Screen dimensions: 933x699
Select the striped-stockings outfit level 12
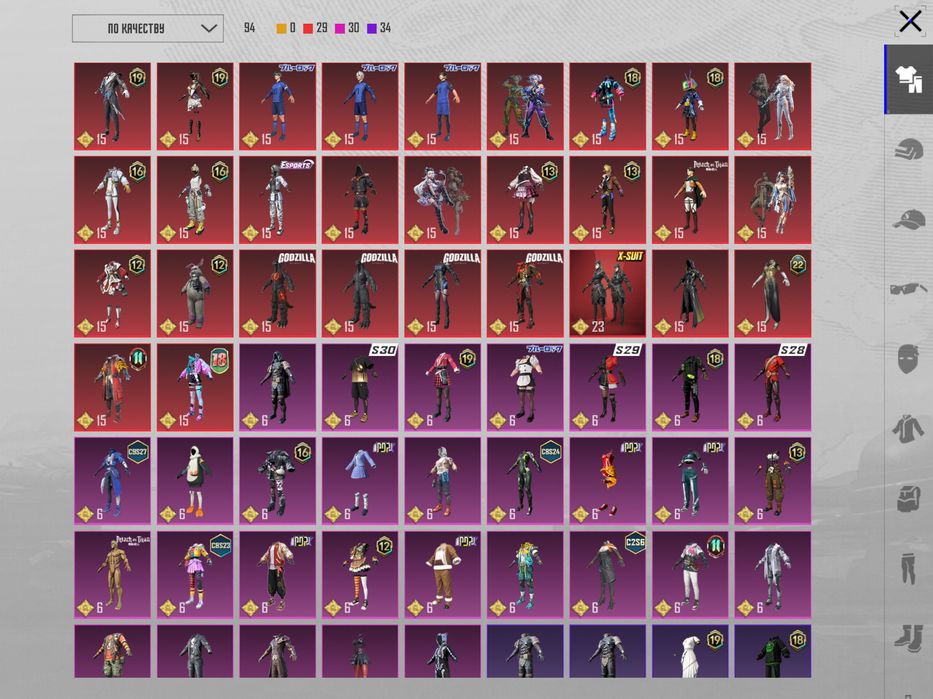pyautogui.click(x=360, y=574)
